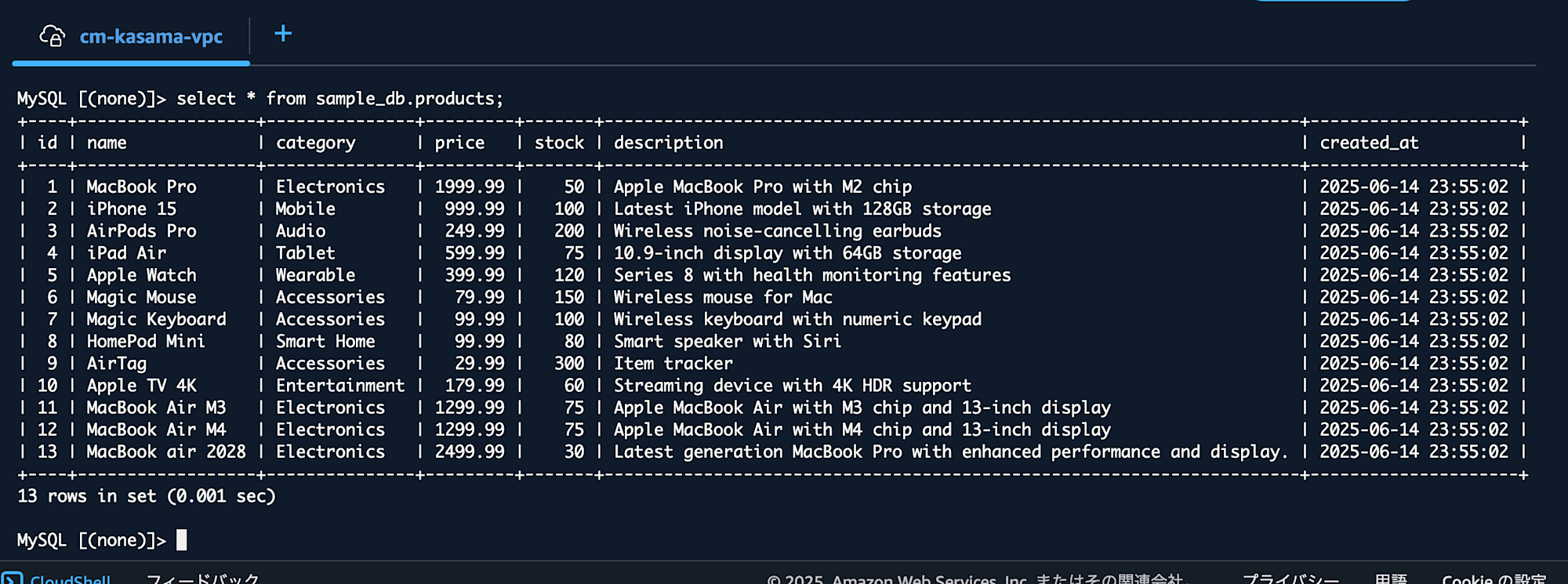
Task: Click the stock value 200
Action: tap(569, 230)
